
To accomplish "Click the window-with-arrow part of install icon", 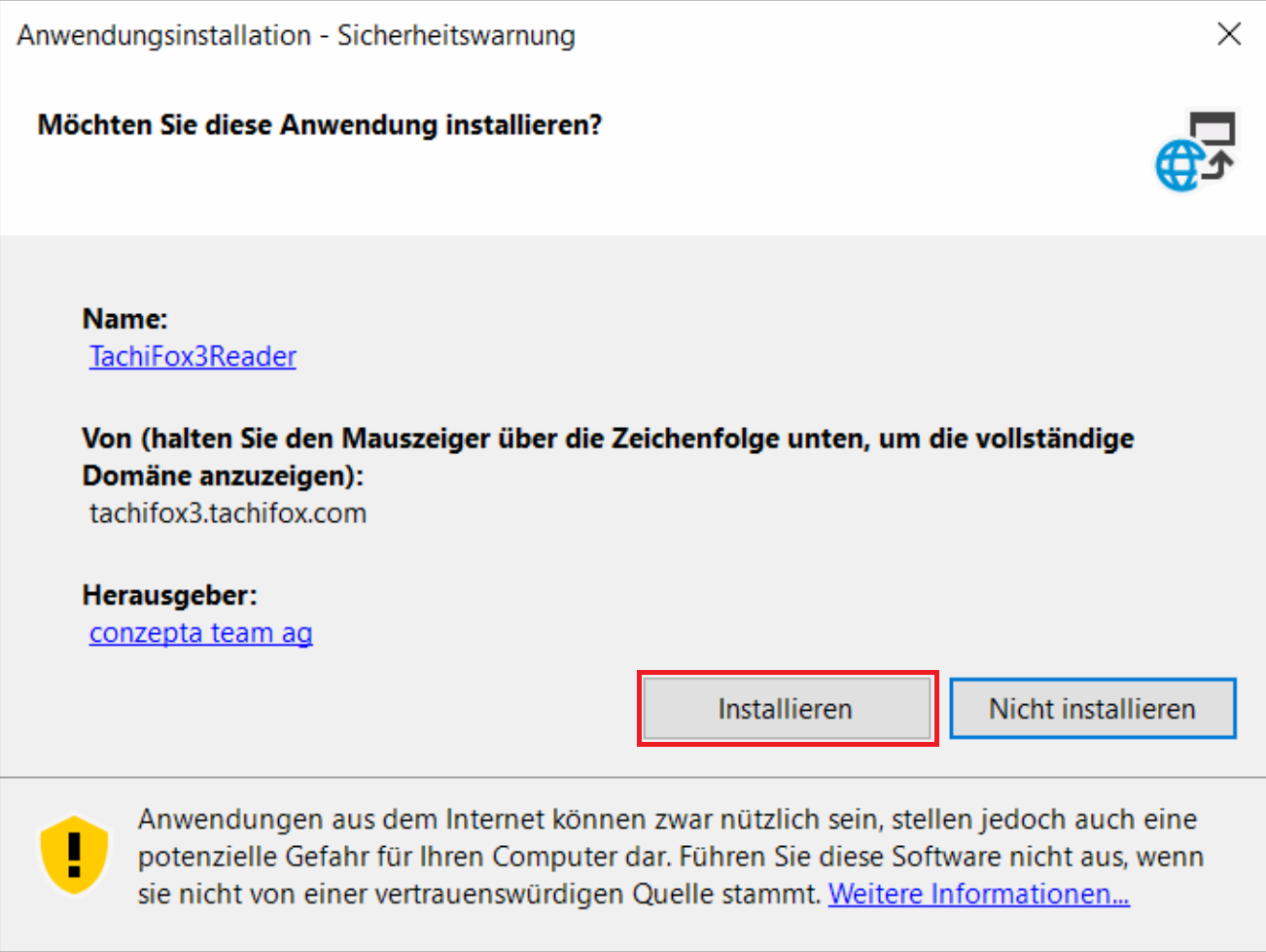I will (1214, 136).
